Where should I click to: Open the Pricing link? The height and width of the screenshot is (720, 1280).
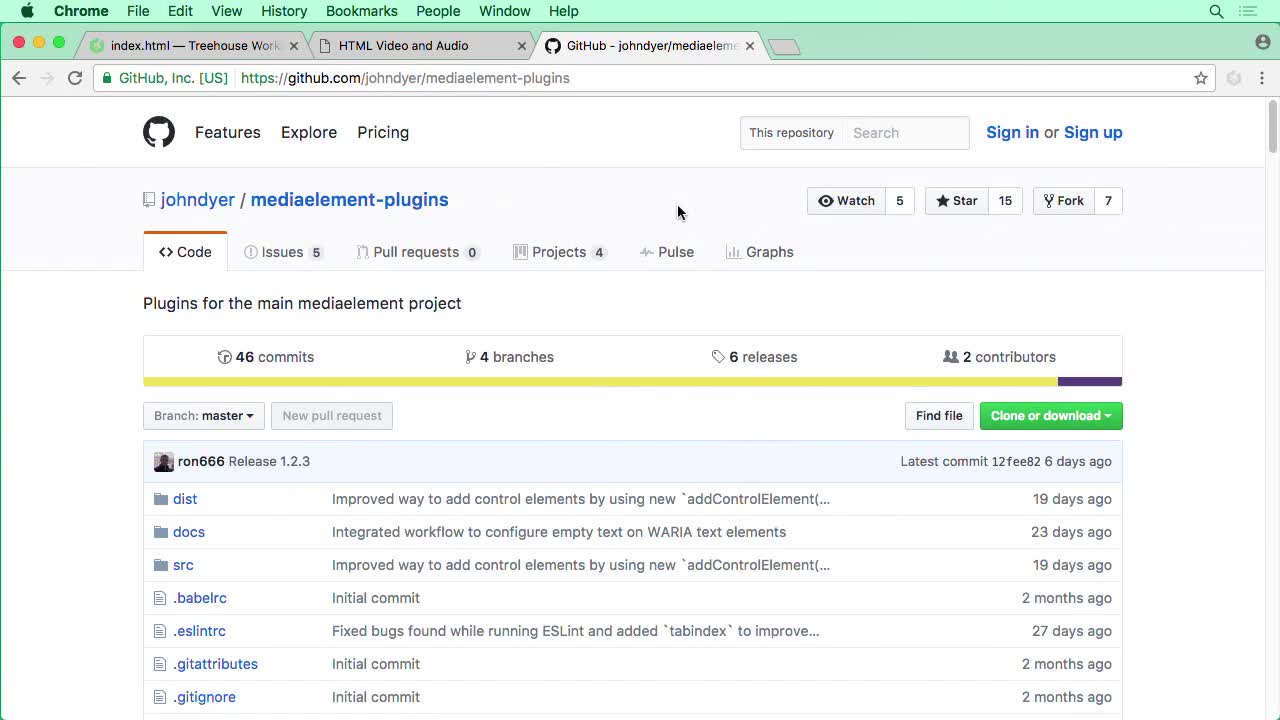[x=383, y=132]
